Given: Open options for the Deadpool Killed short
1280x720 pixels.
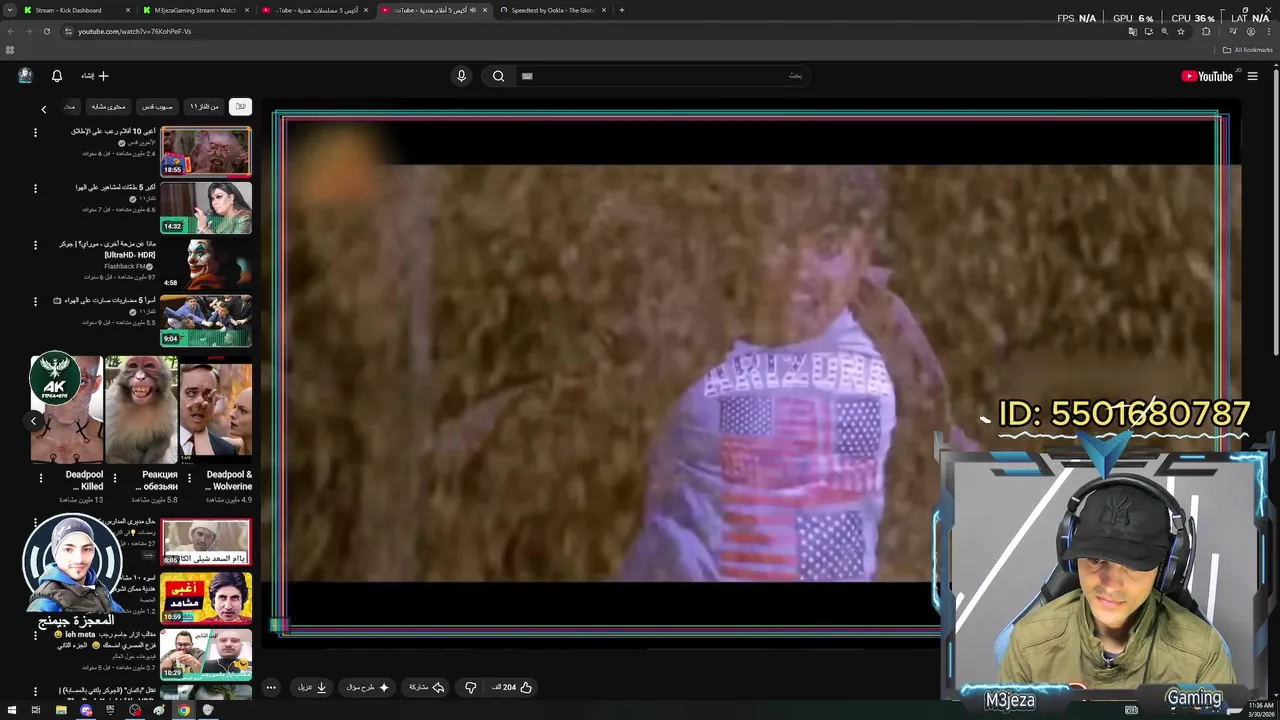Looking at the screenshot, I should click(40, 478).
